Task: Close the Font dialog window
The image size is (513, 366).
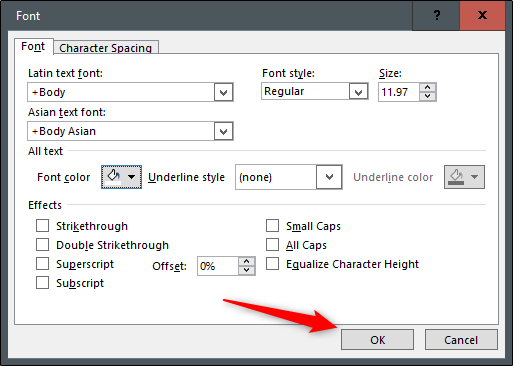Action: point(482,15)
